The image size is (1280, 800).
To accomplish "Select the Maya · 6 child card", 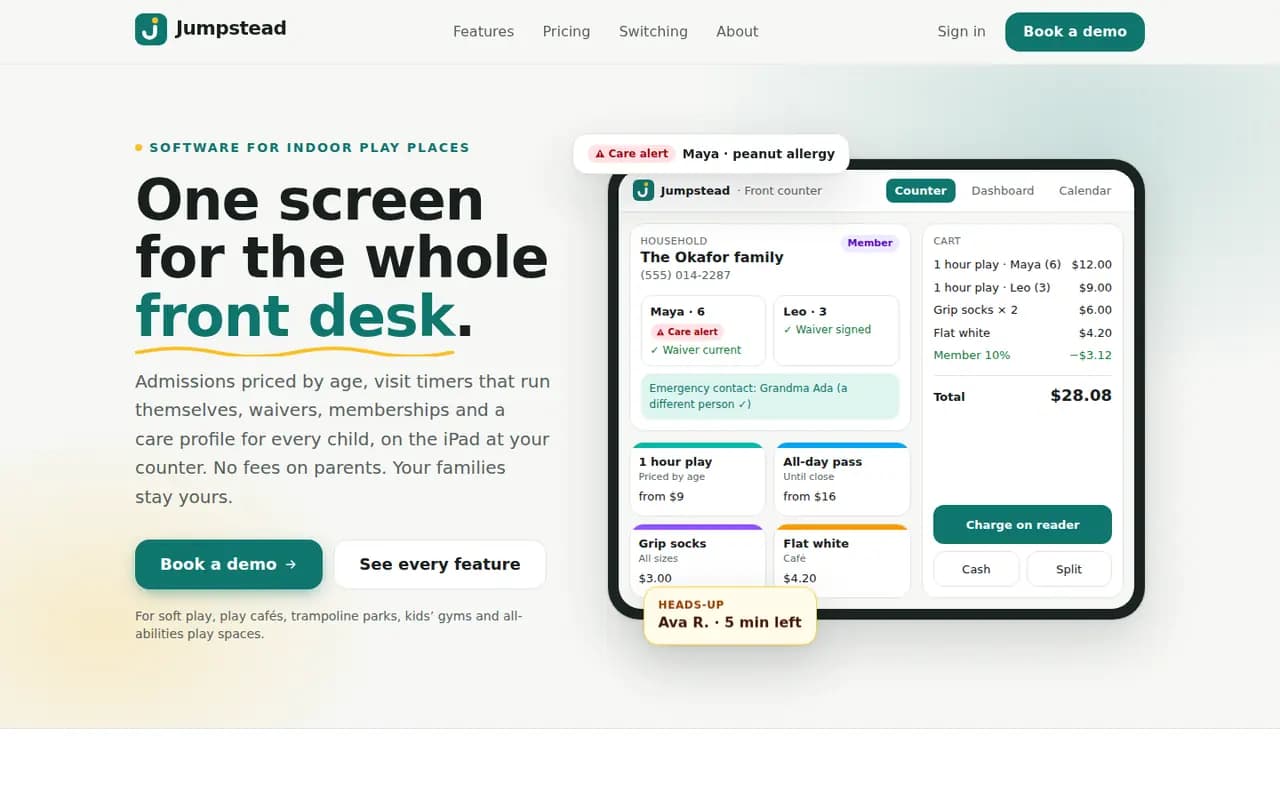I will [x=703, y=330].
